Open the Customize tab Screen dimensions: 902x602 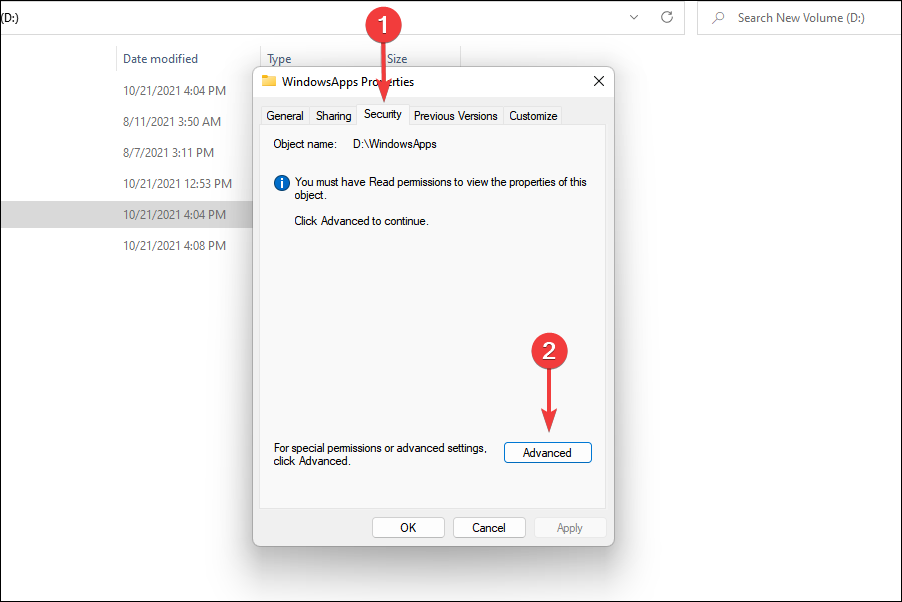533,116
